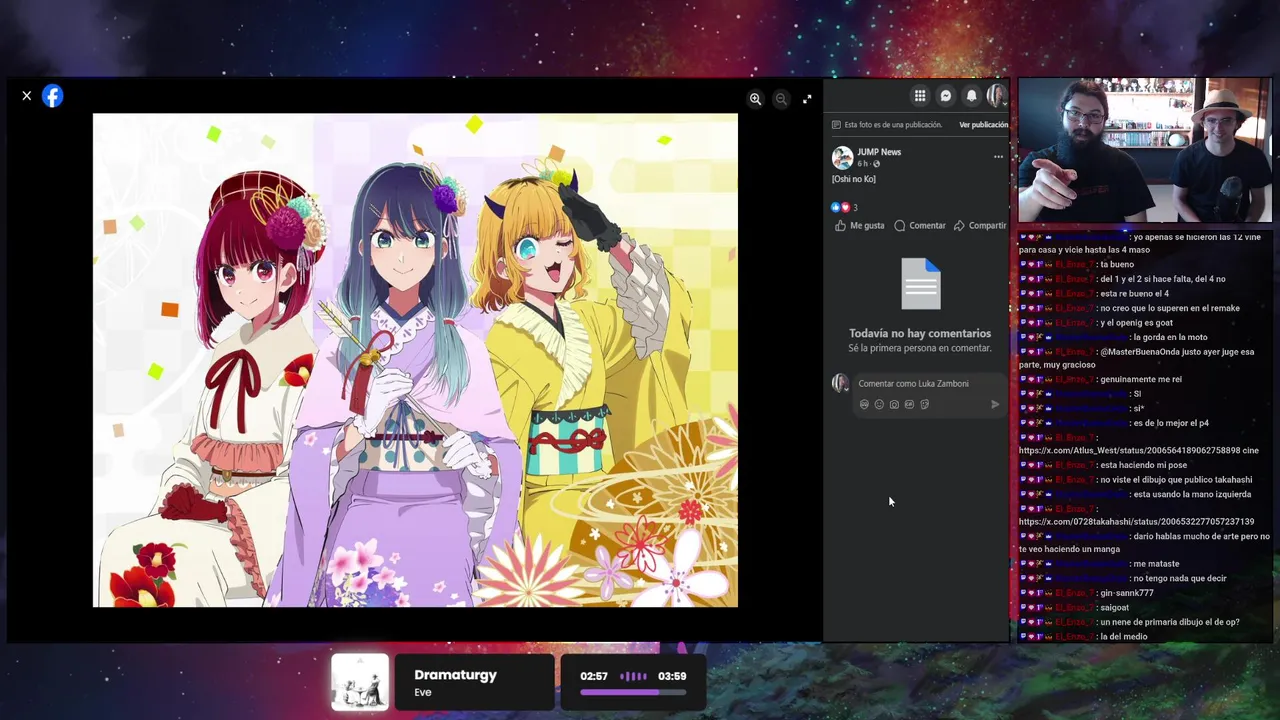Close the Facebook photo viewer
The width and height of the screenshot is (1280, 720).
coord(27,96)
